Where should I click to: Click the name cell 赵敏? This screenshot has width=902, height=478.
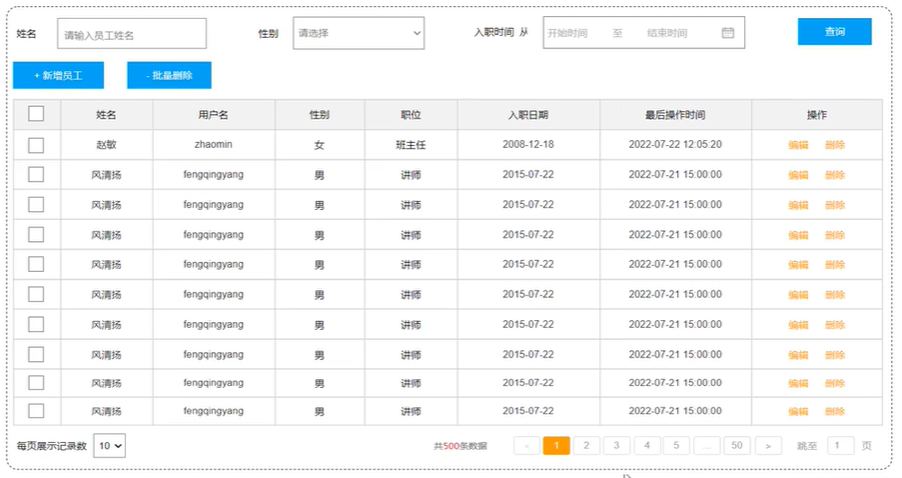point(106,144)
